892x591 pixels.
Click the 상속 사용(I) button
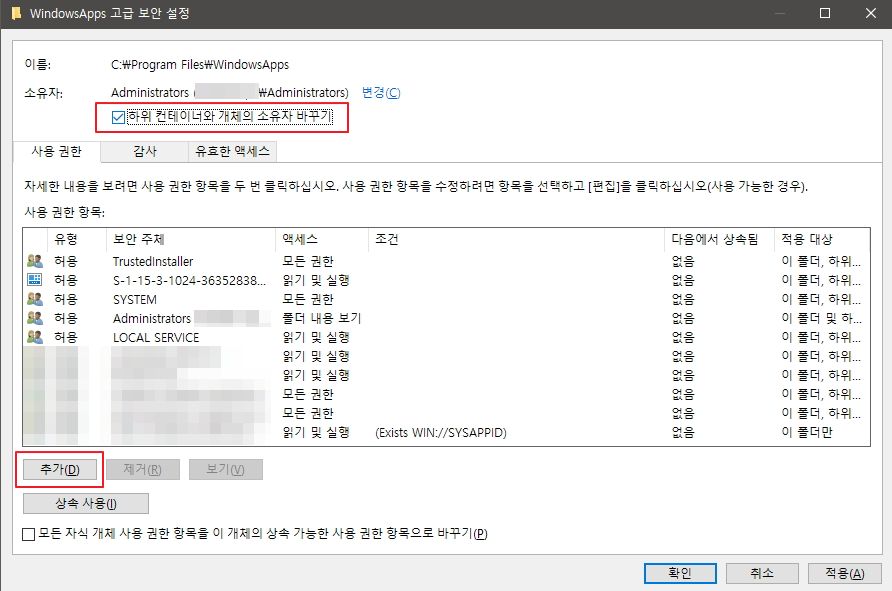tap(86, 503)
